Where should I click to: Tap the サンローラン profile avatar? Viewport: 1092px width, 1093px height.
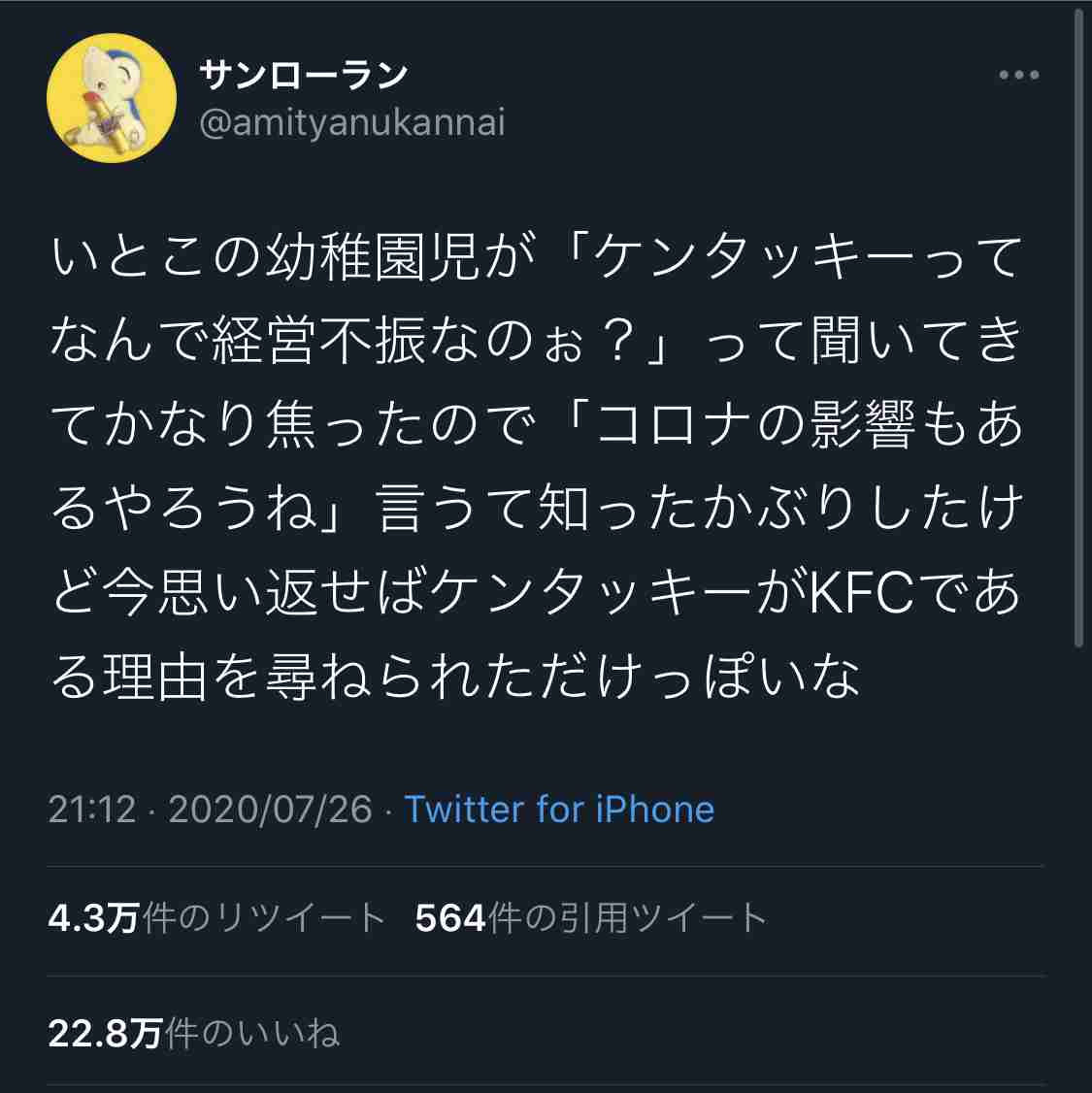[112, 98]
